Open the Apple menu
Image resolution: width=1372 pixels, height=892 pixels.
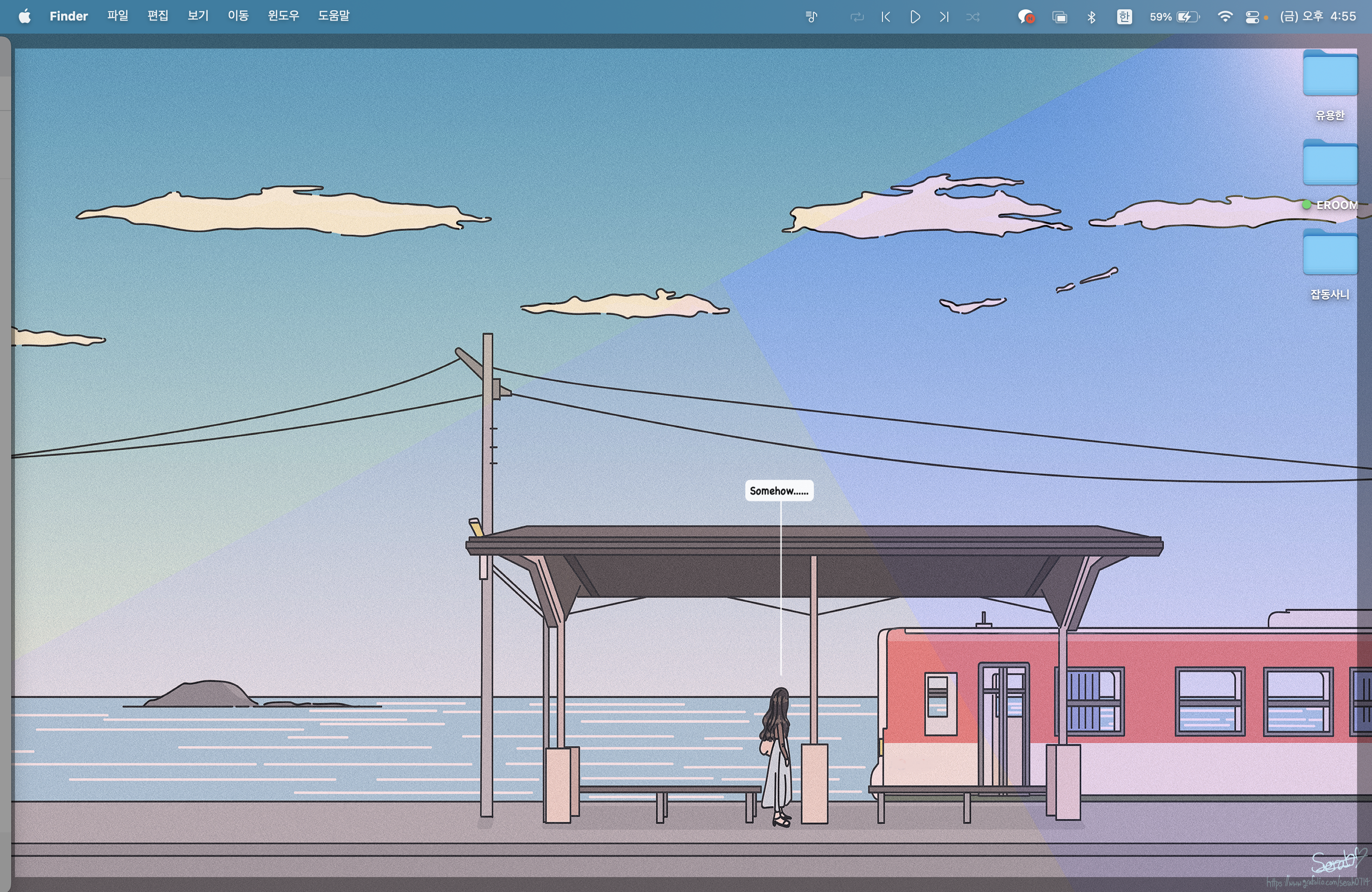coord(24,16)
